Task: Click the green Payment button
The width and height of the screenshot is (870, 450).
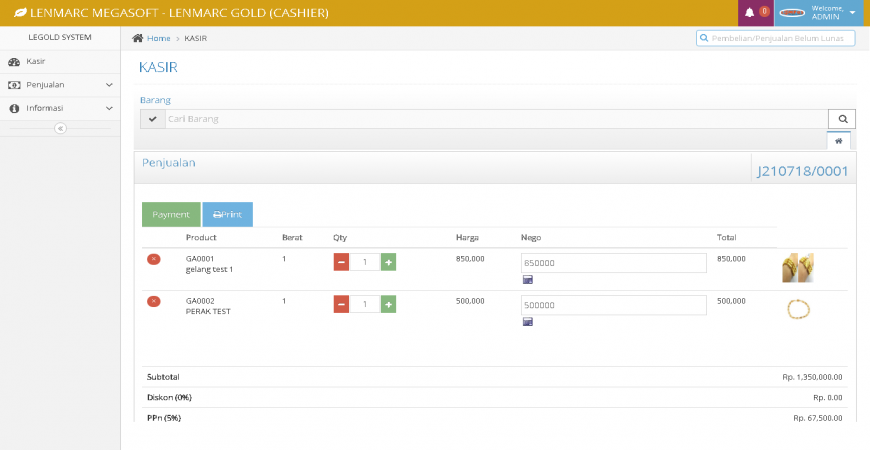Action: pyautogui.click(x=171, y=215)
